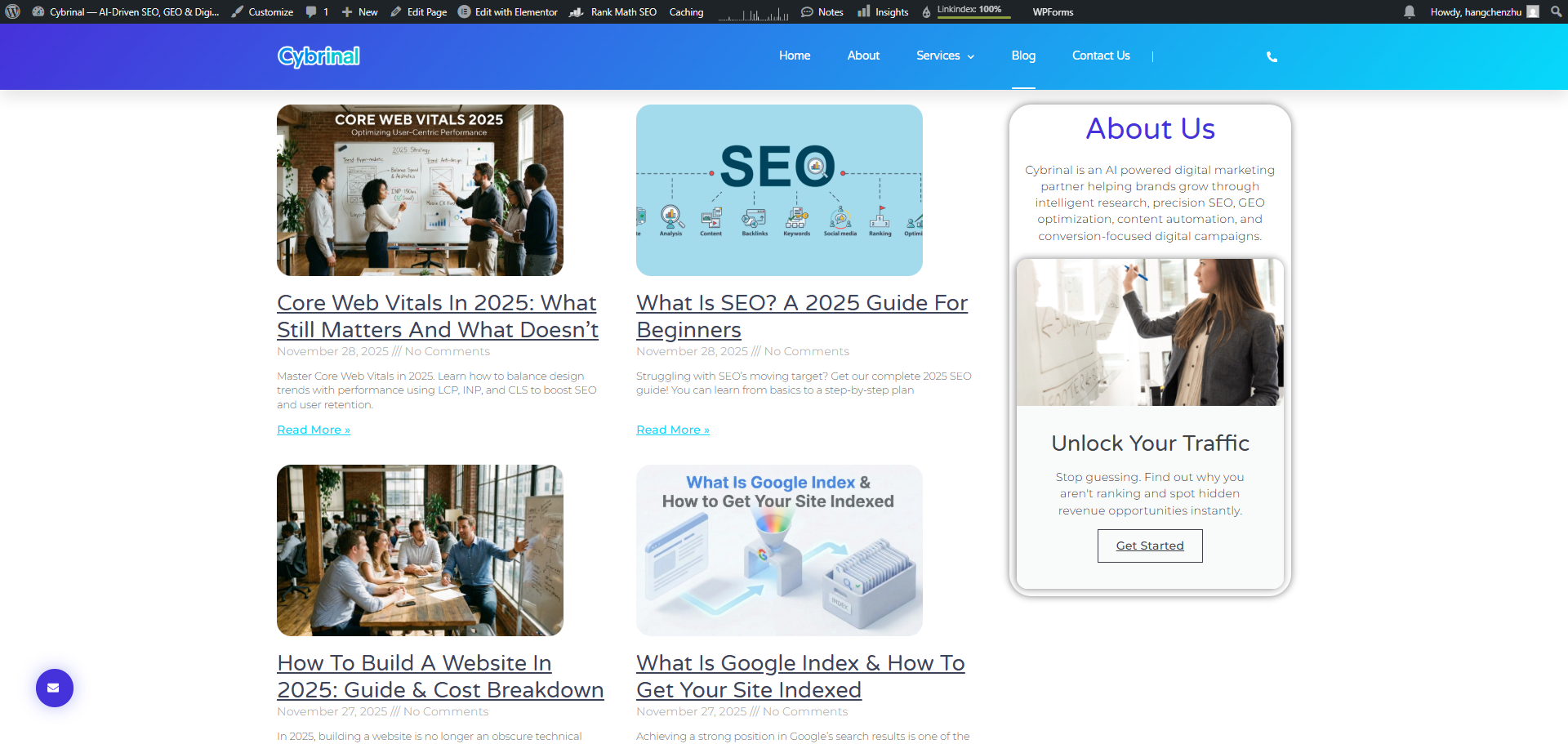This screenshot has width=1568, height=744.
Task: Click the Cybrinal logo
Action: pos(318,56)
